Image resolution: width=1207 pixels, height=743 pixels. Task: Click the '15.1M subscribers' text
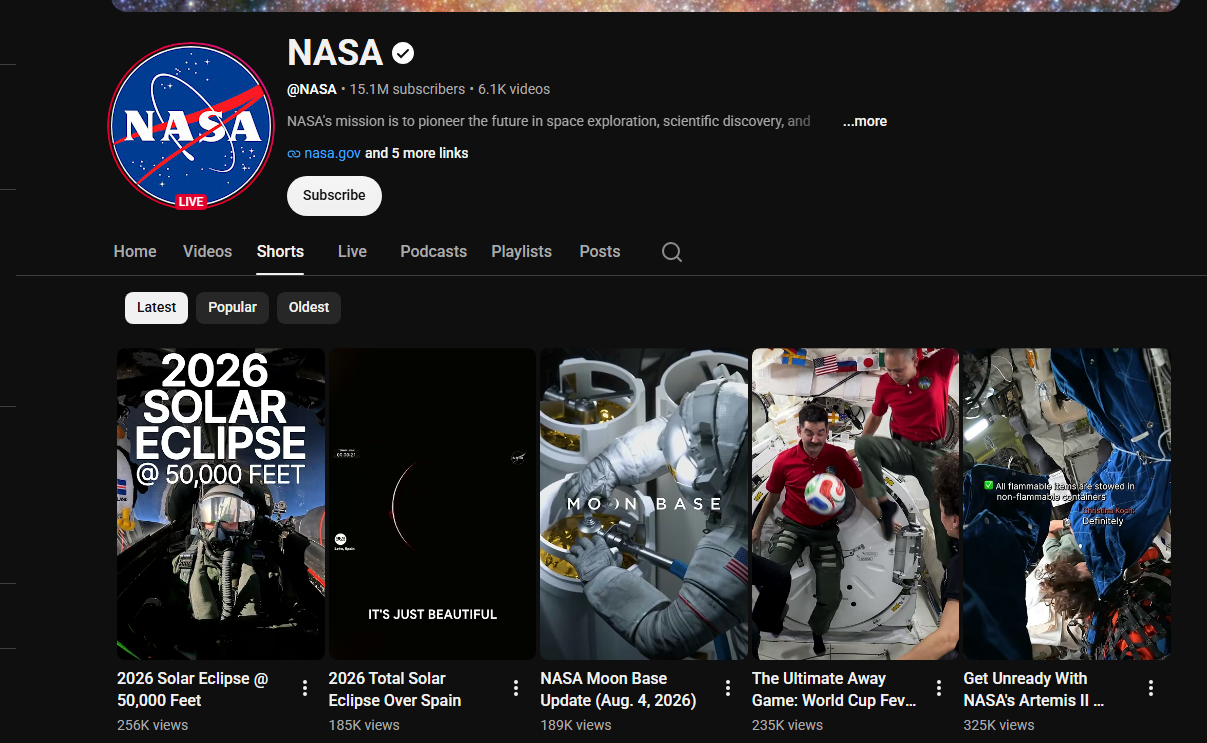click(x=407, y=89)
